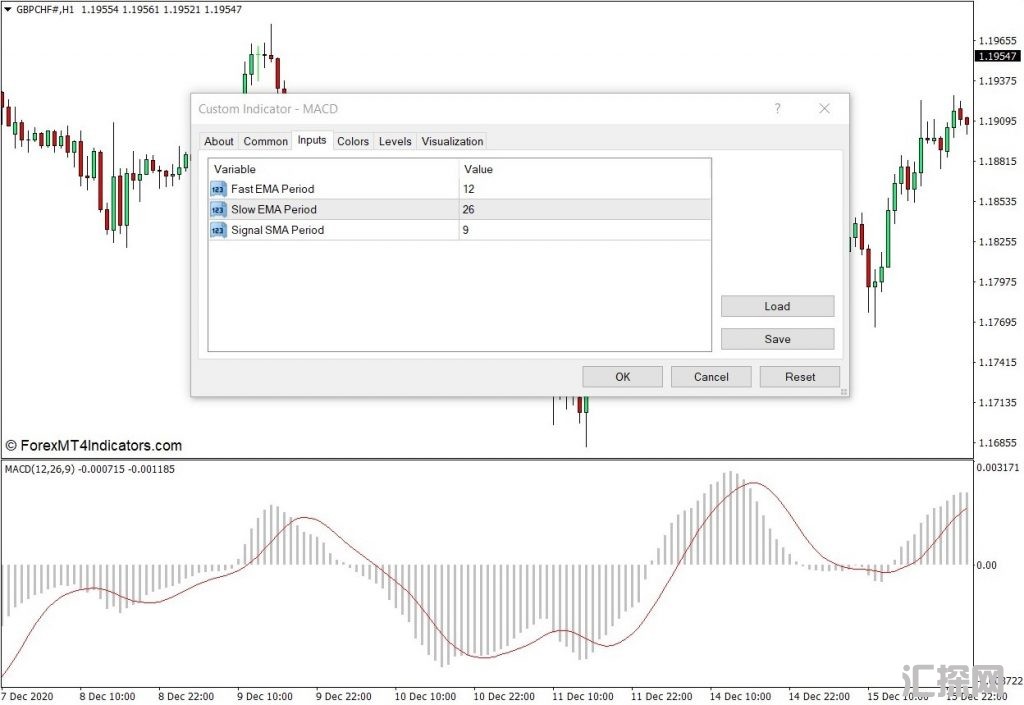Switch to the Levels tab

point(395,141)
